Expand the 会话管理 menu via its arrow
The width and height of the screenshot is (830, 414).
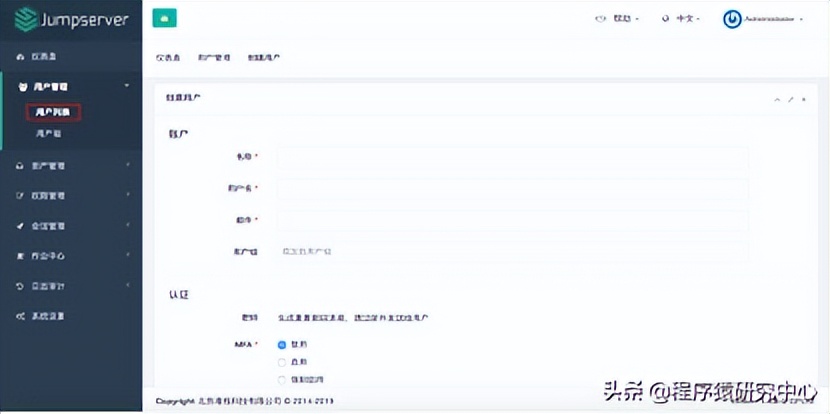(128, 226)
